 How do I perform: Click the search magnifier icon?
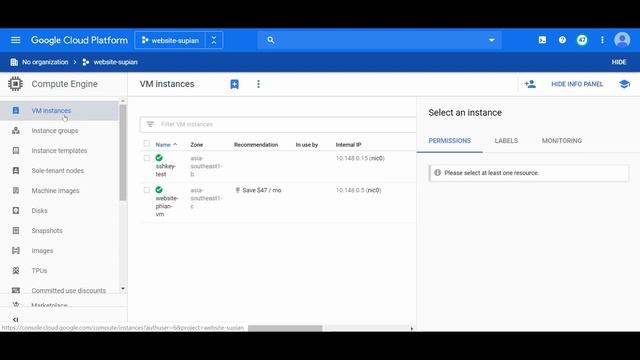pyautogui.click(x=271, y=40)
